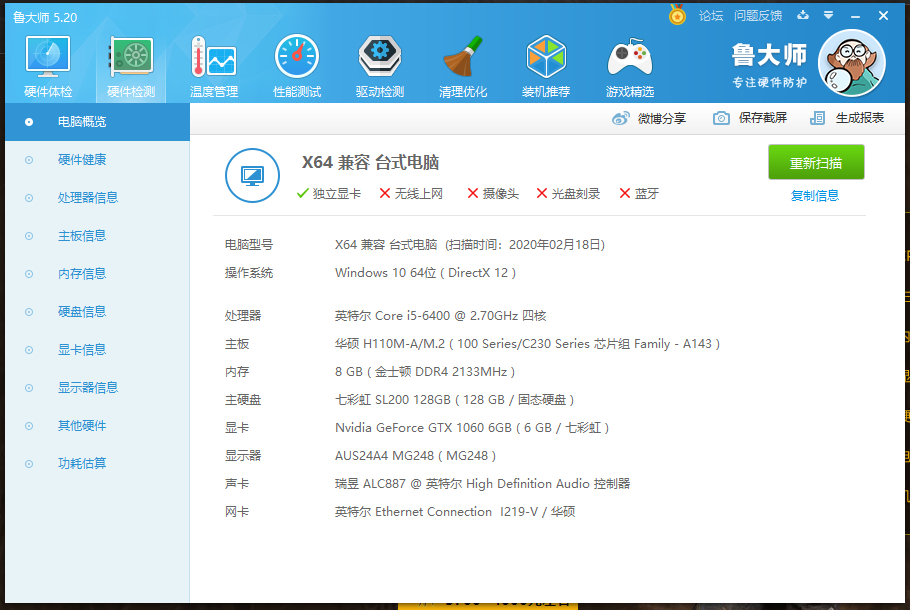This screenshot has height=610, width=910.
Task: Switch to 主板信息 sidebar section
Action: click(x=98, y=236)
